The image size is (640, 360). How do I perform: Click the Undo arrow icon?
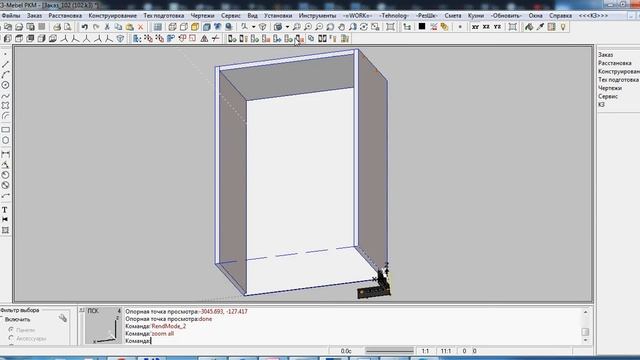84,27
